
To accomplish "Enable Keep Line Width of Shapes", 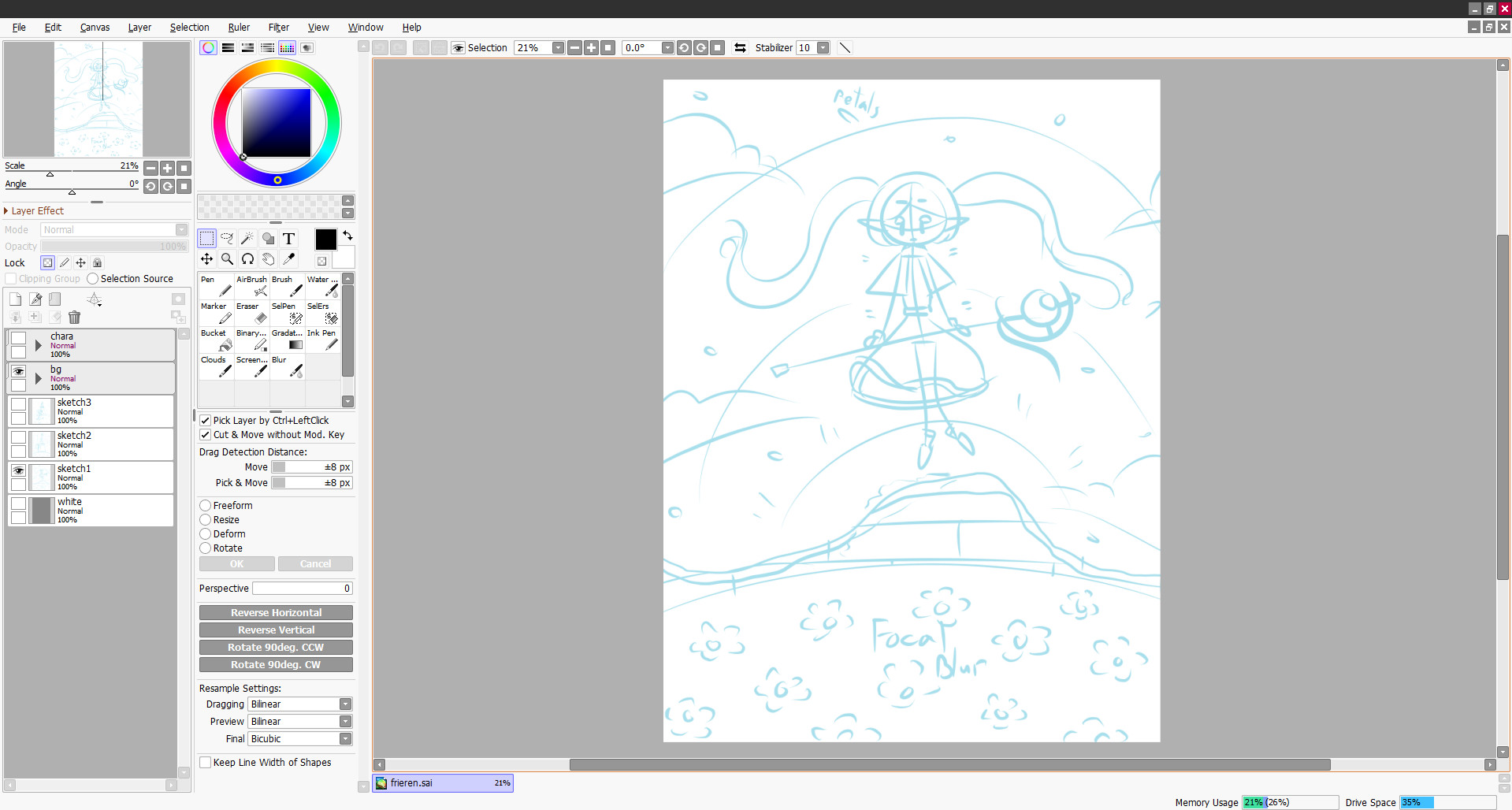I will pos(205,763).
